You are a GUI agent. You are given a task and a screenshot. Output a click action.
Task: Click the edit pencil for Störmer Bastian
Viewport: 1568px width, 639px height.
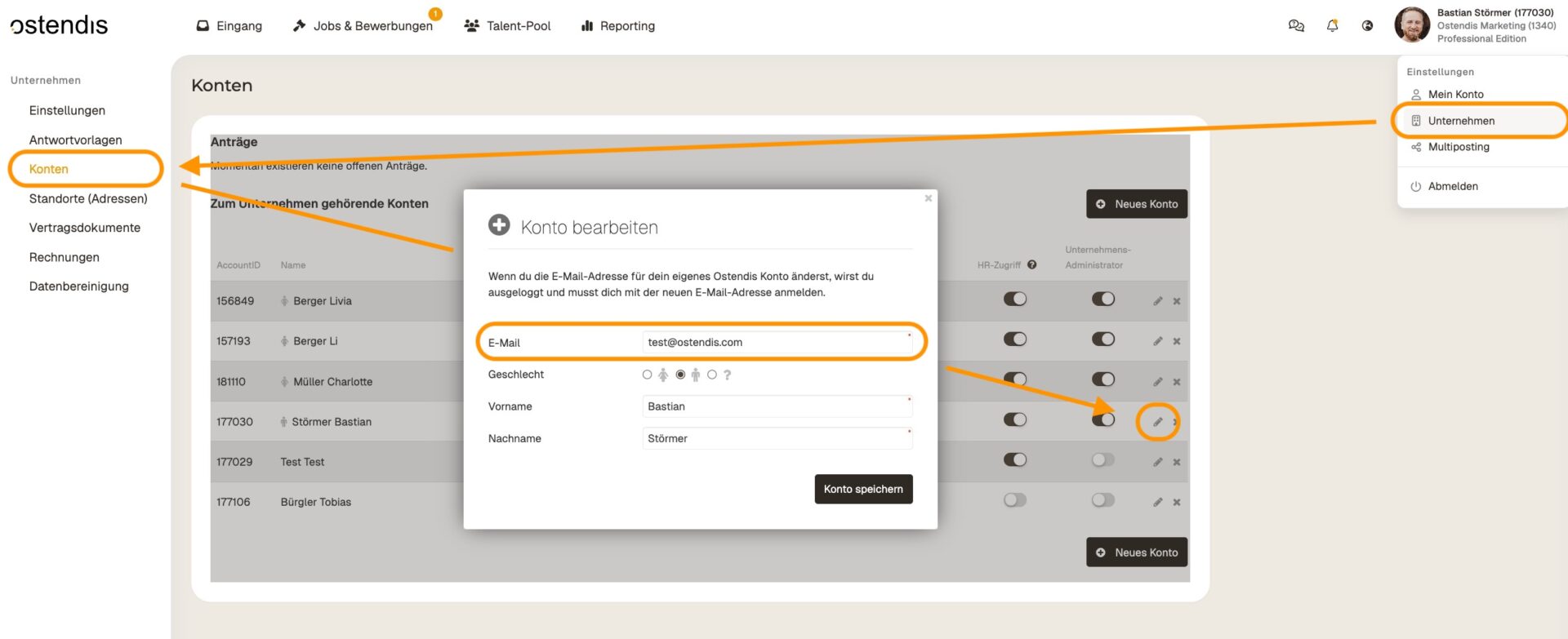1157,422
